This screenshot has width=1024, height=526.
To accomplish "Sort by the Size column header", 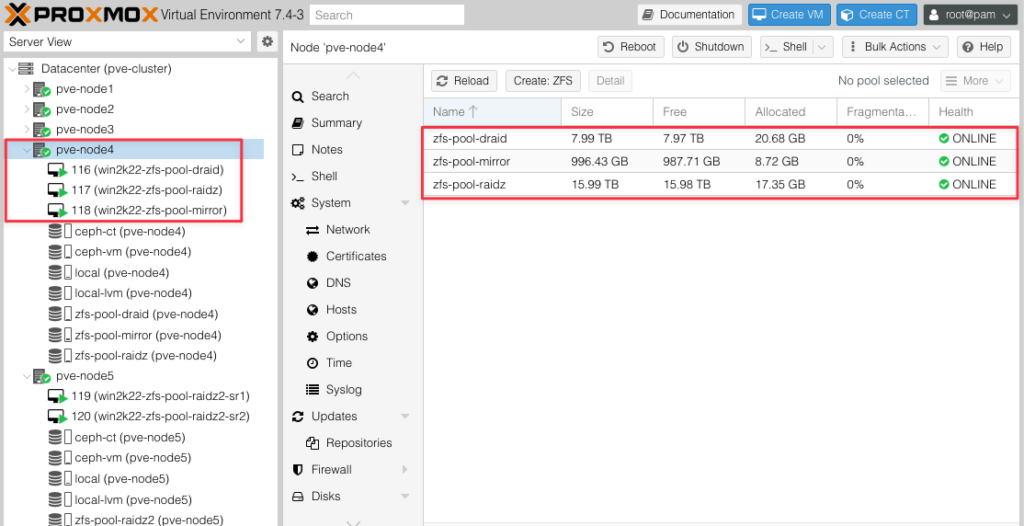I will [607, 112].
